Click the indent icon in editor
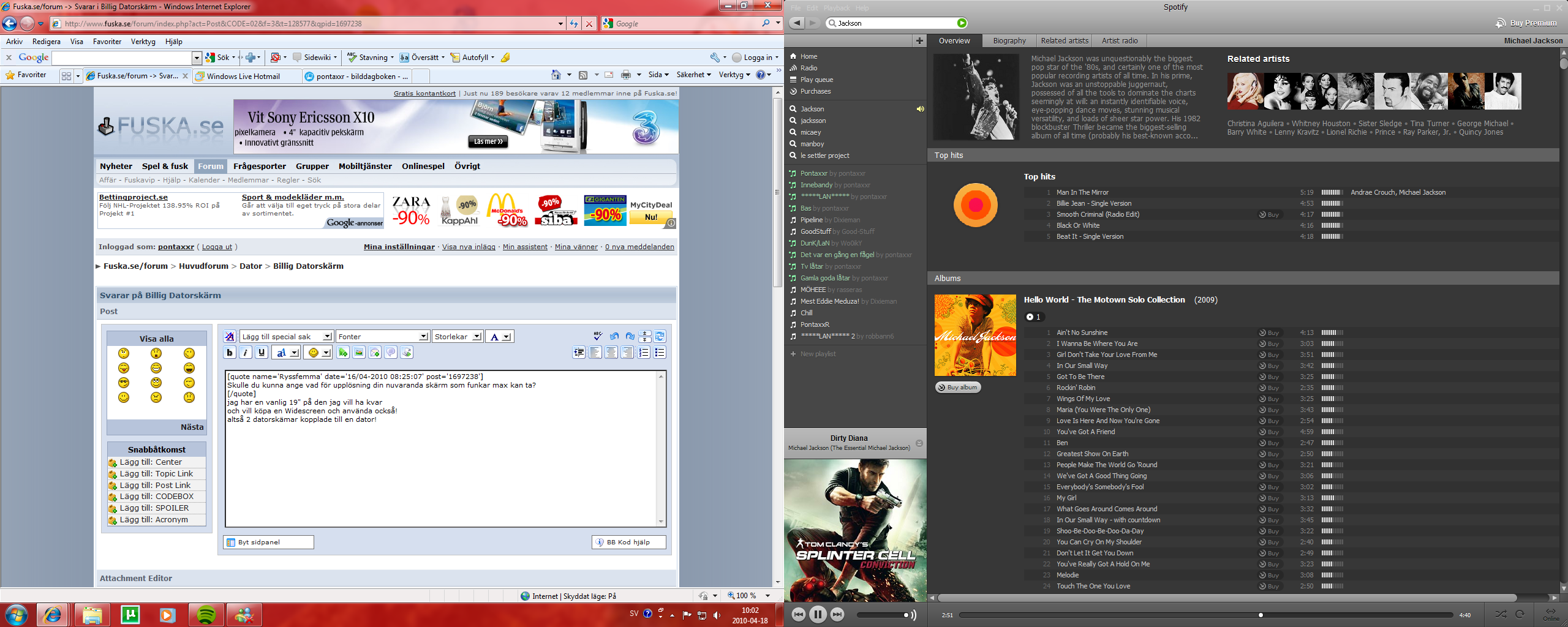Viewport: 1568px width, 627px height. (579, 352)
